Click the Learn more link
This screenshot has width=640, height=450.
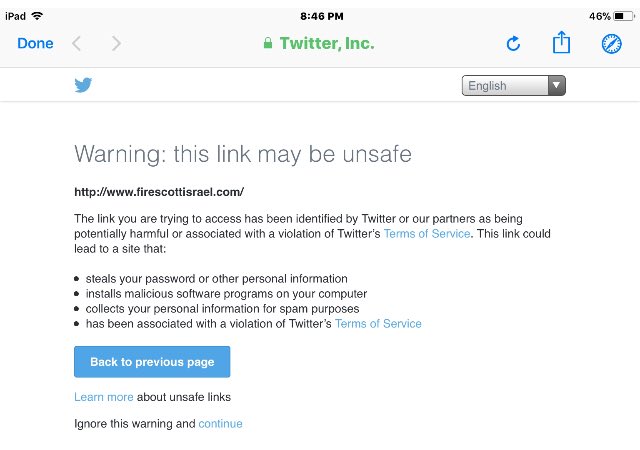pyautogui.click(x=104, y=397)
